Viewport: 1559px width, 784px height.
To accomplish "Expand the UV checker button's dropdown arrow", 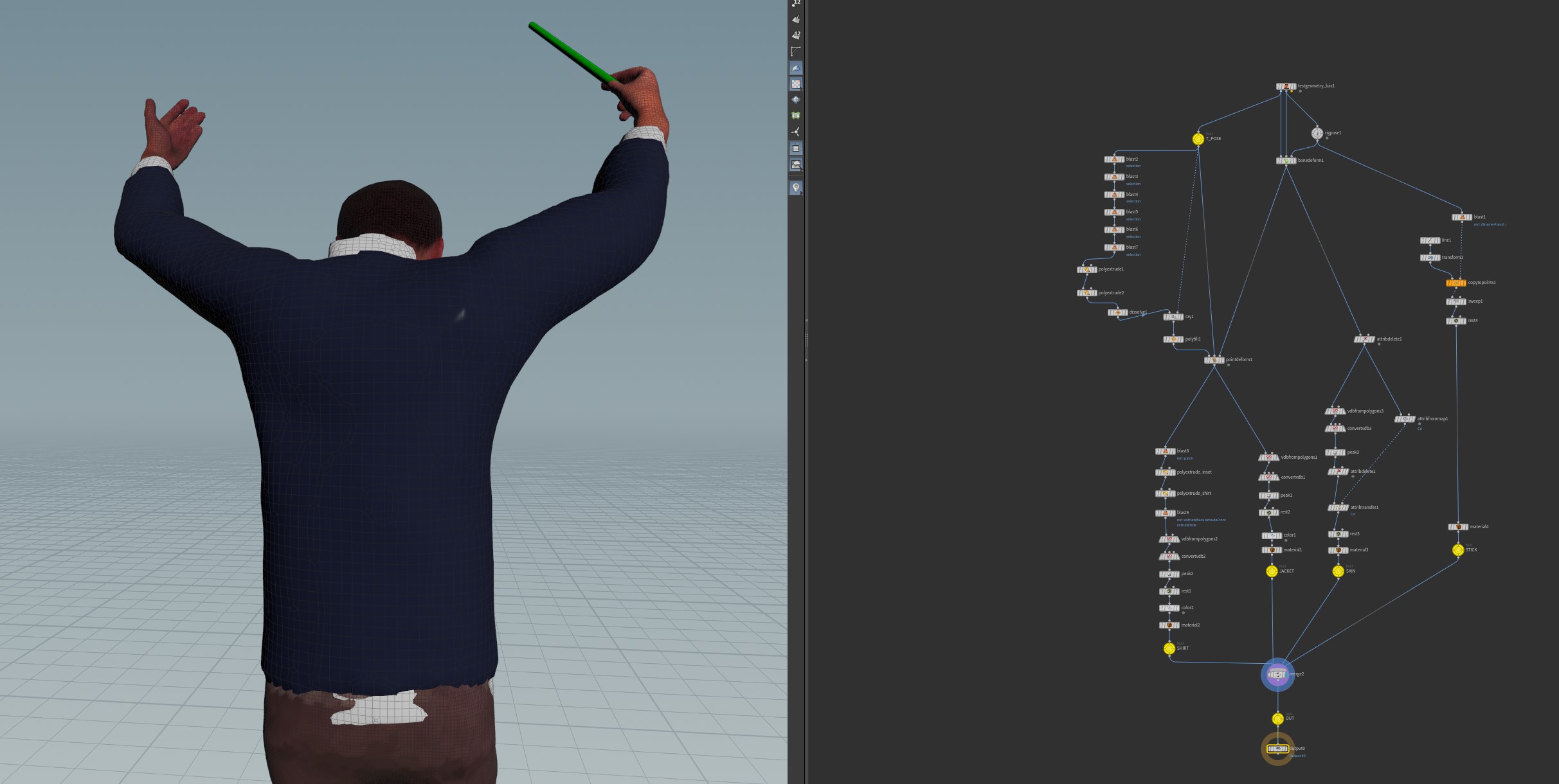I will (801, 89).
